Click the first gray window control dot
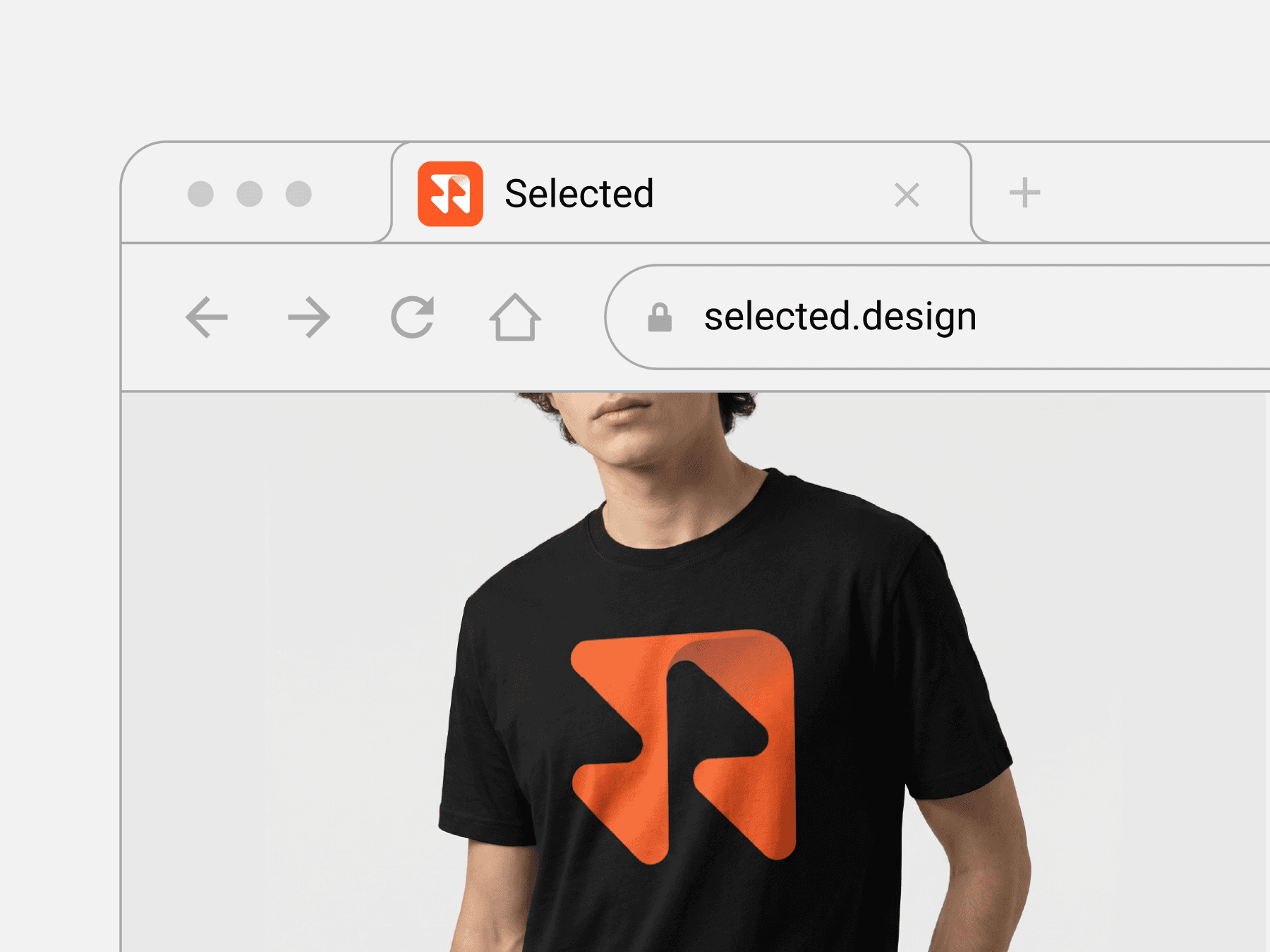Viewport: 1270px width, 952px height. tap(200, 194)
